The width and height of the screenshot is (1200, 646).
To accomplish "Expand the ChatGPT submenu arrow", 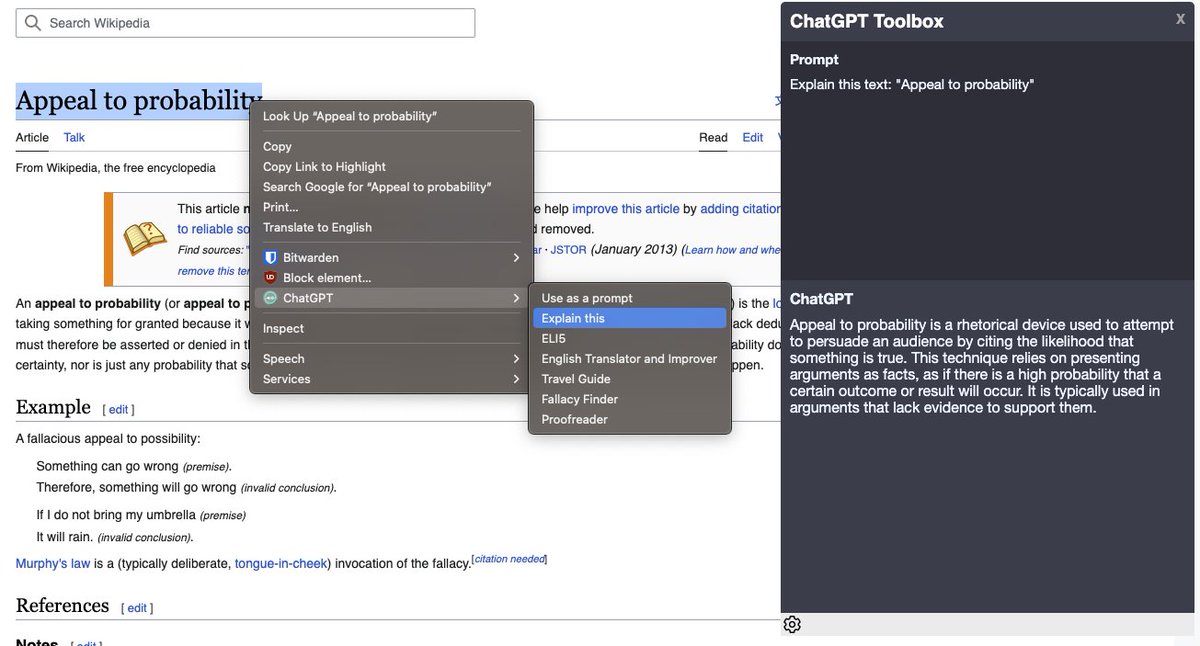I will coord(516,298).
